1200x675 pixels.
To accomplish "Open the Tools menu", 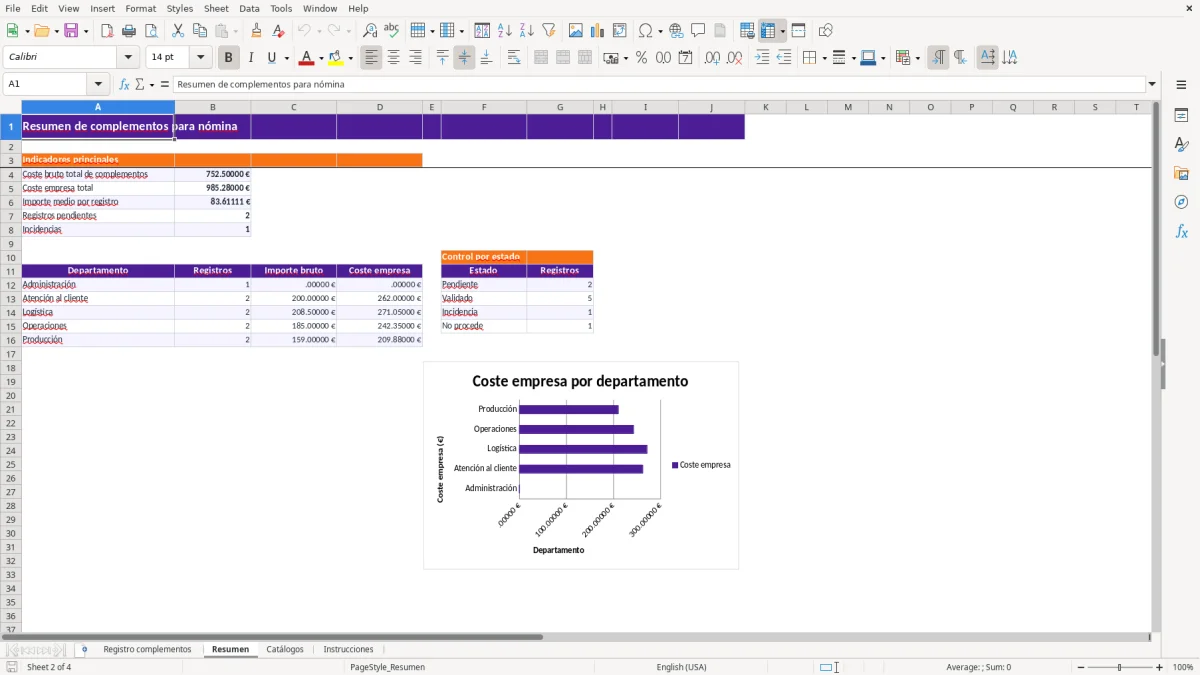I will pos(281,8).
